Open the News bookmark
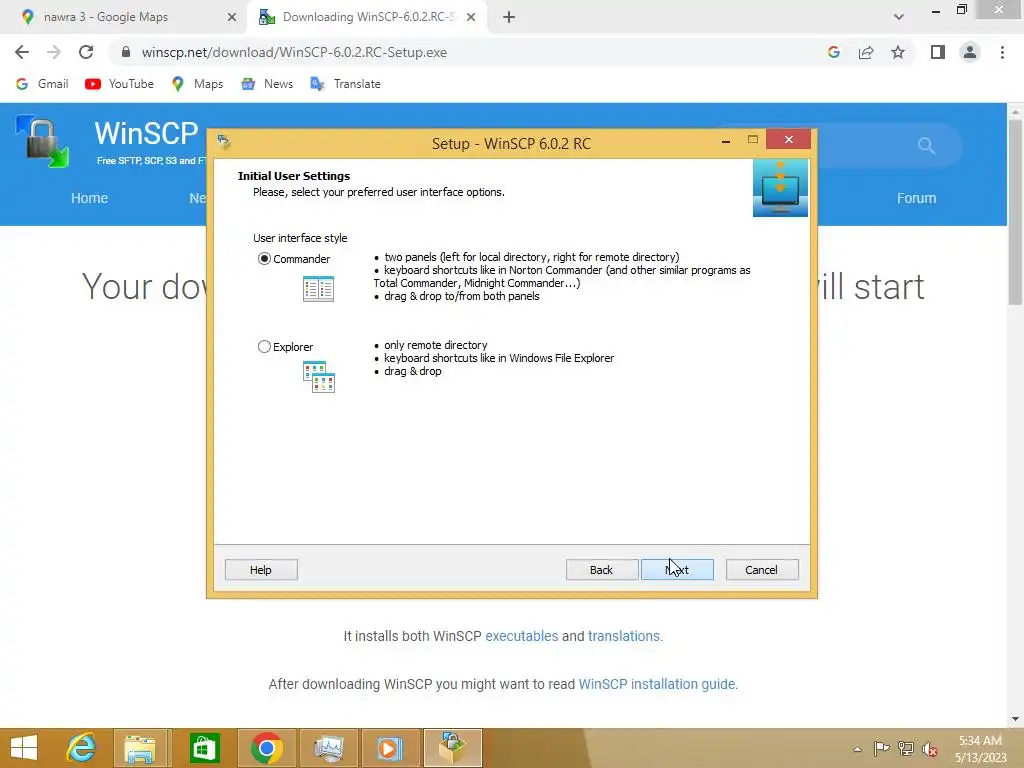Image resolution: width=1024 pixels, height=768 pixels. point(267,84)
